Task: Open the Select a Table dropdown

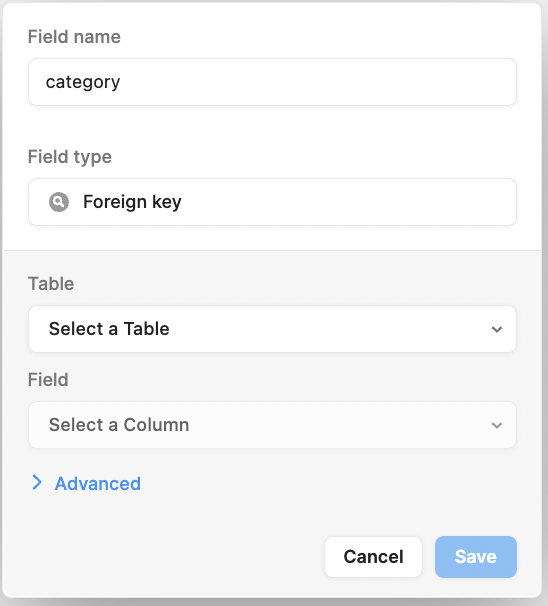Action: click(272, 329)
